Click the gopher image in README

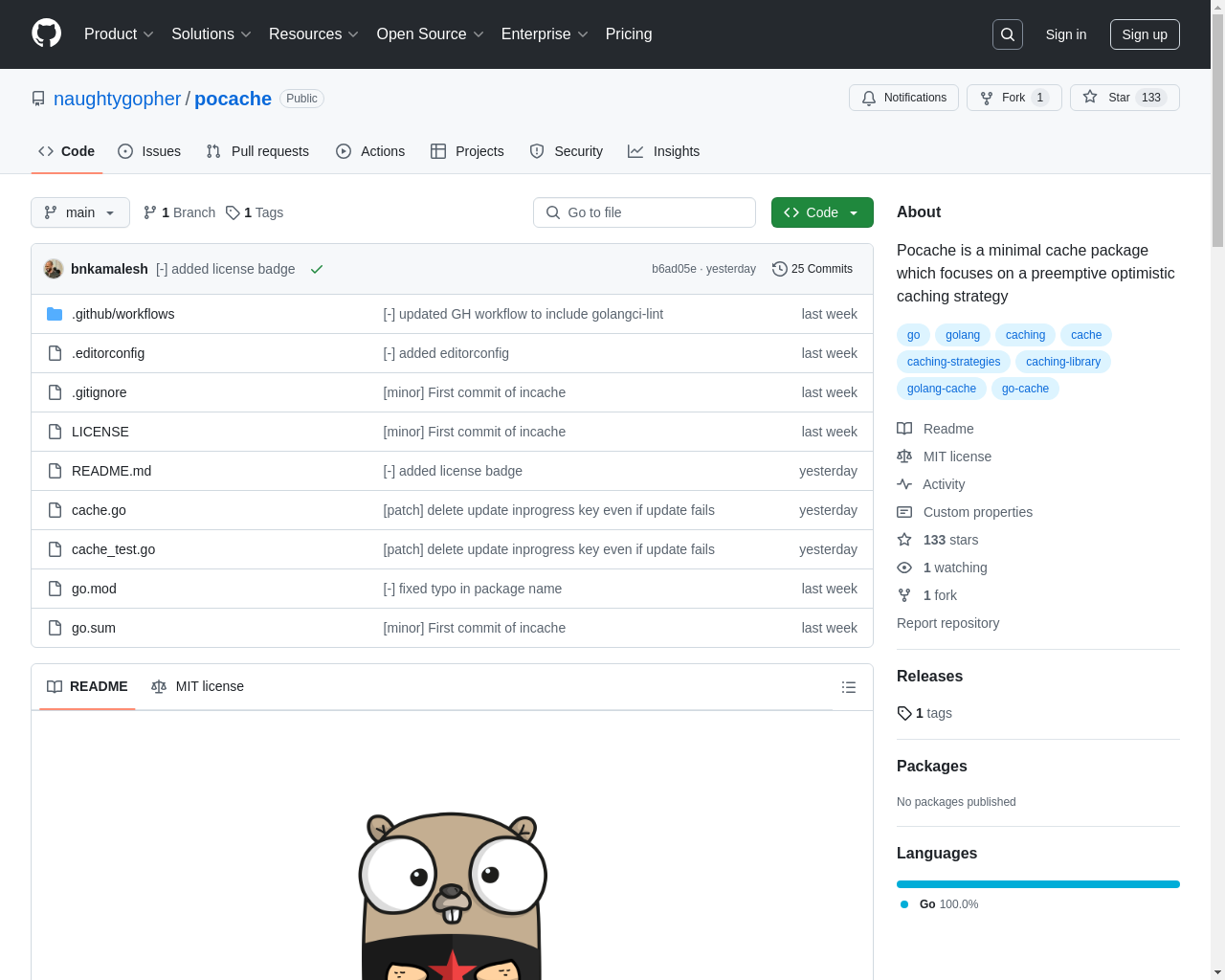point(452,896)
